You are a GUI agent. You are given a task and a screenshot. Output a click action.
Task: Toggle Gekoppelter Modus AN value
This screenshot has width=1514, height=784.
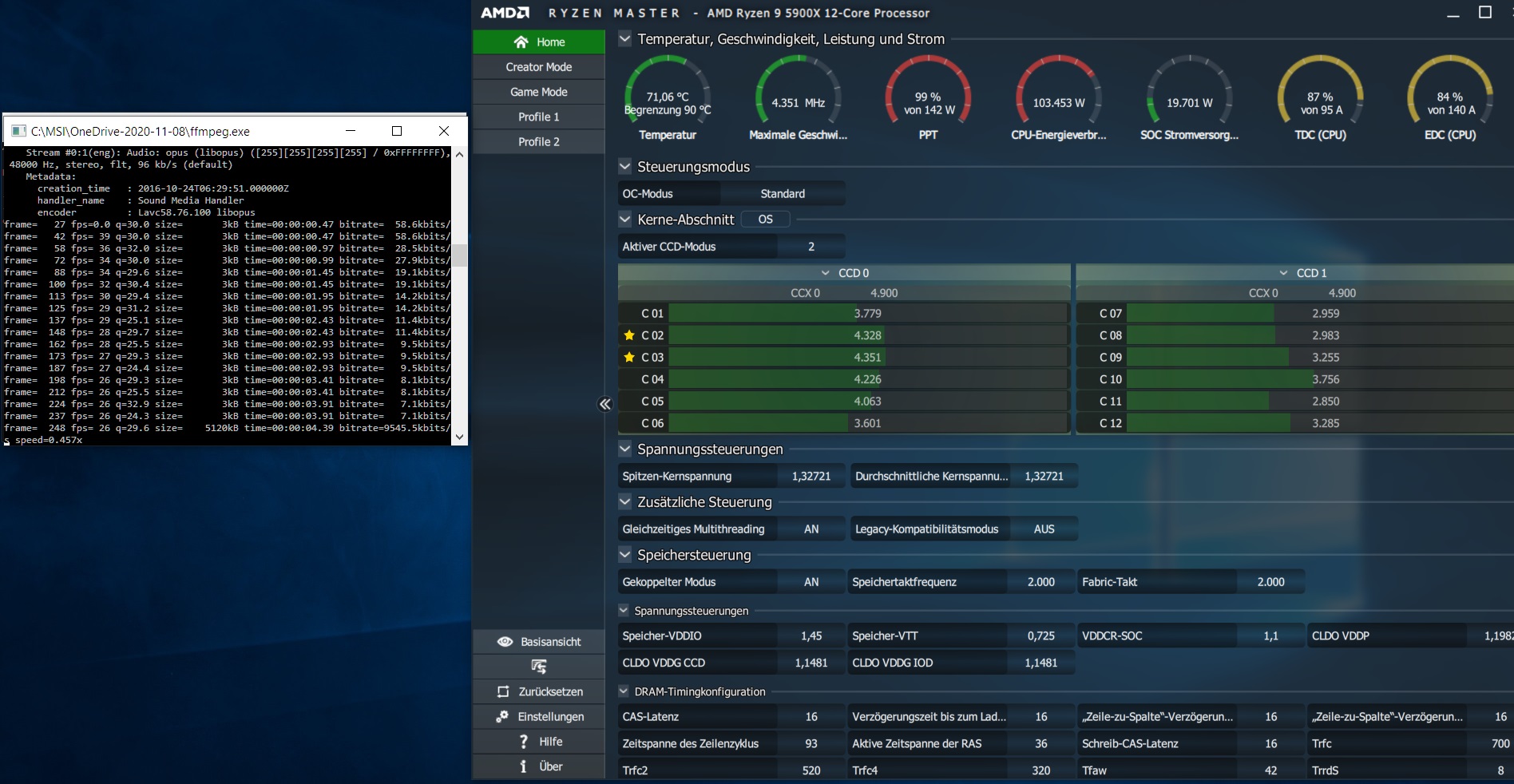[x=811, y=582]
